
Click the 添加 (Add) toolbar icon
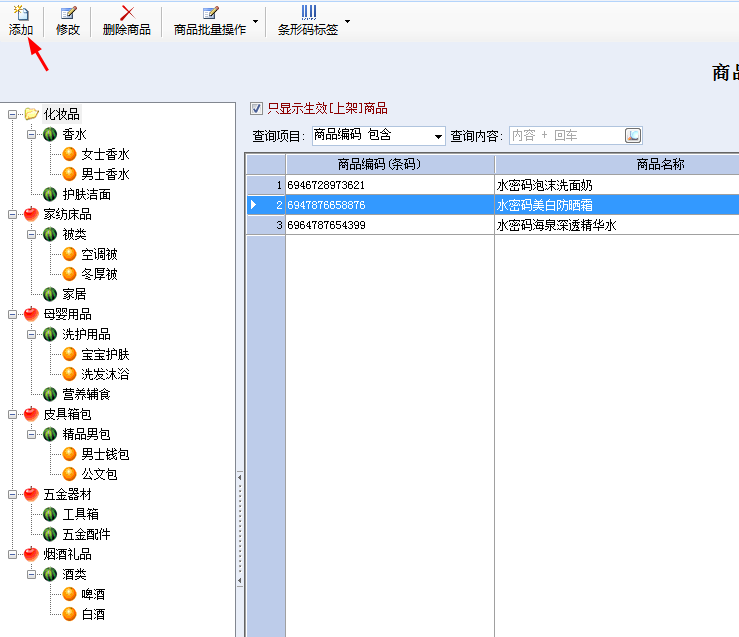tap(20, 12)
